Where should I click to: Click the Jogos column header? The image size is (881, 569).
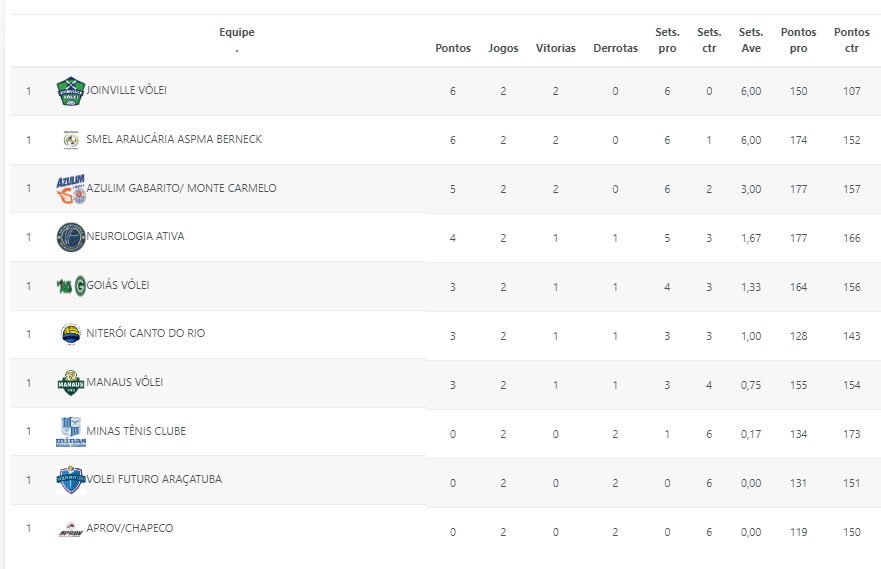tap(503, 49)
